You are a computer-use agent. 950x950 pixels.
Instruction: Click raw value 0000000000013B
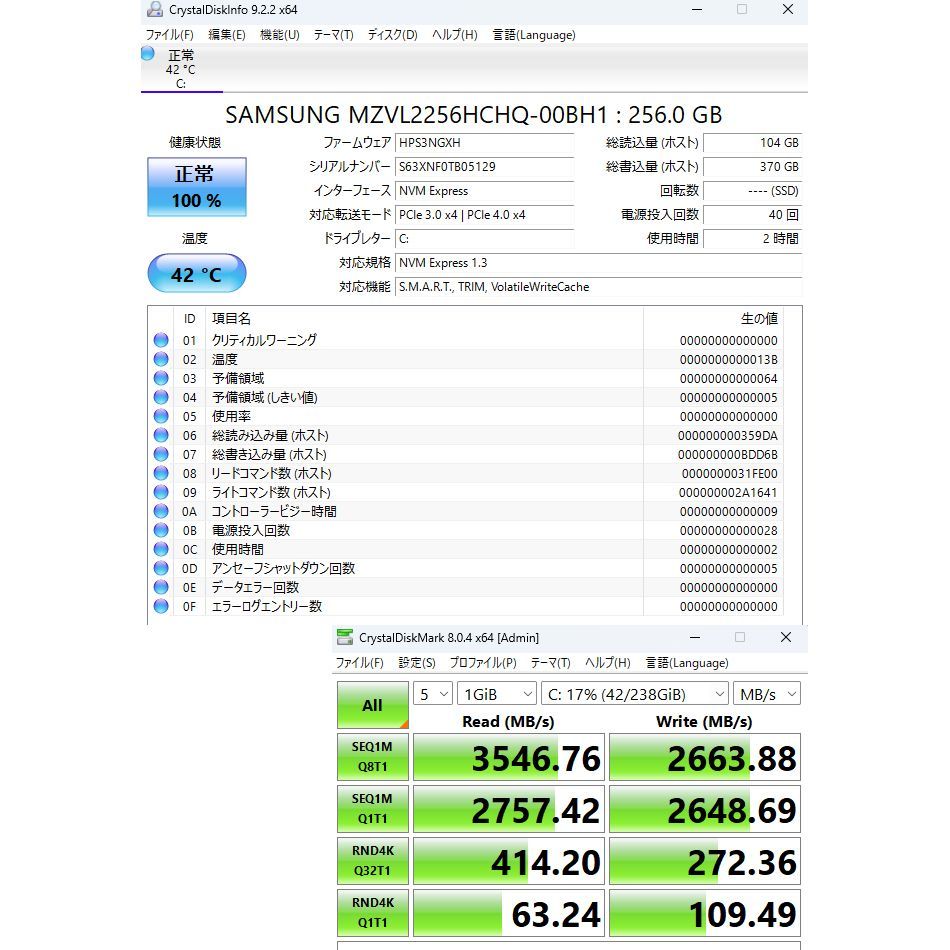(x=728, y=359)
